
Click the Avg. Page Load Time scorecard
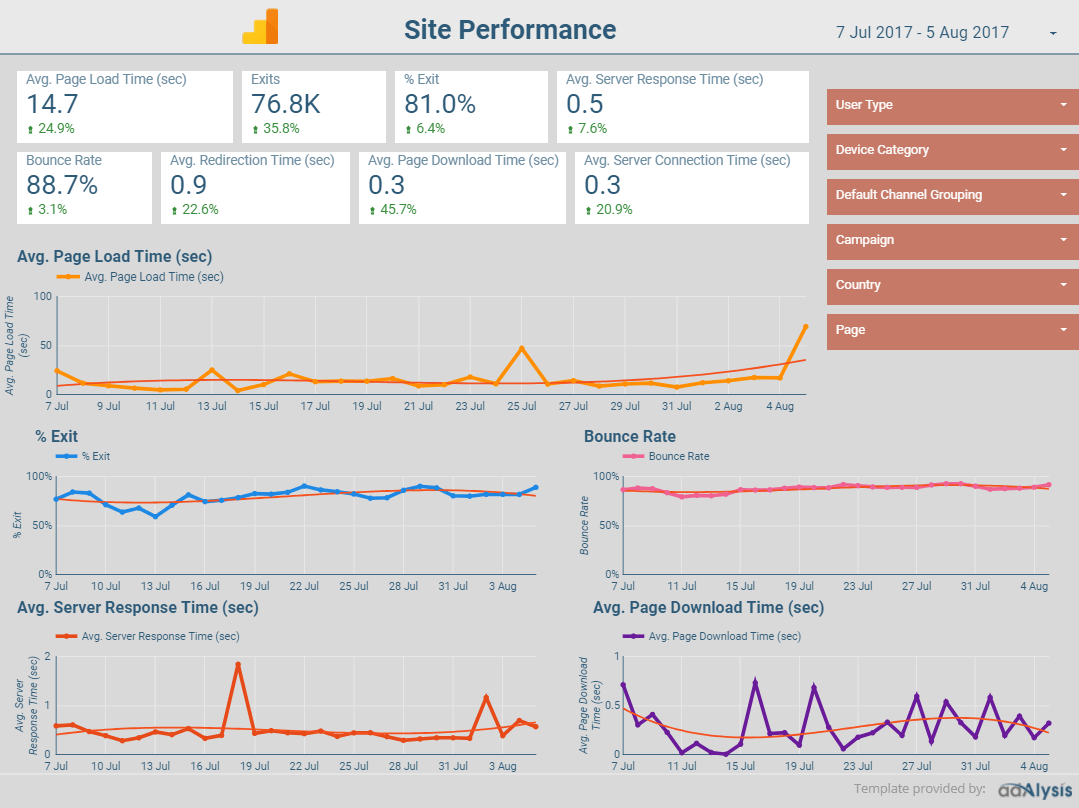124,106
